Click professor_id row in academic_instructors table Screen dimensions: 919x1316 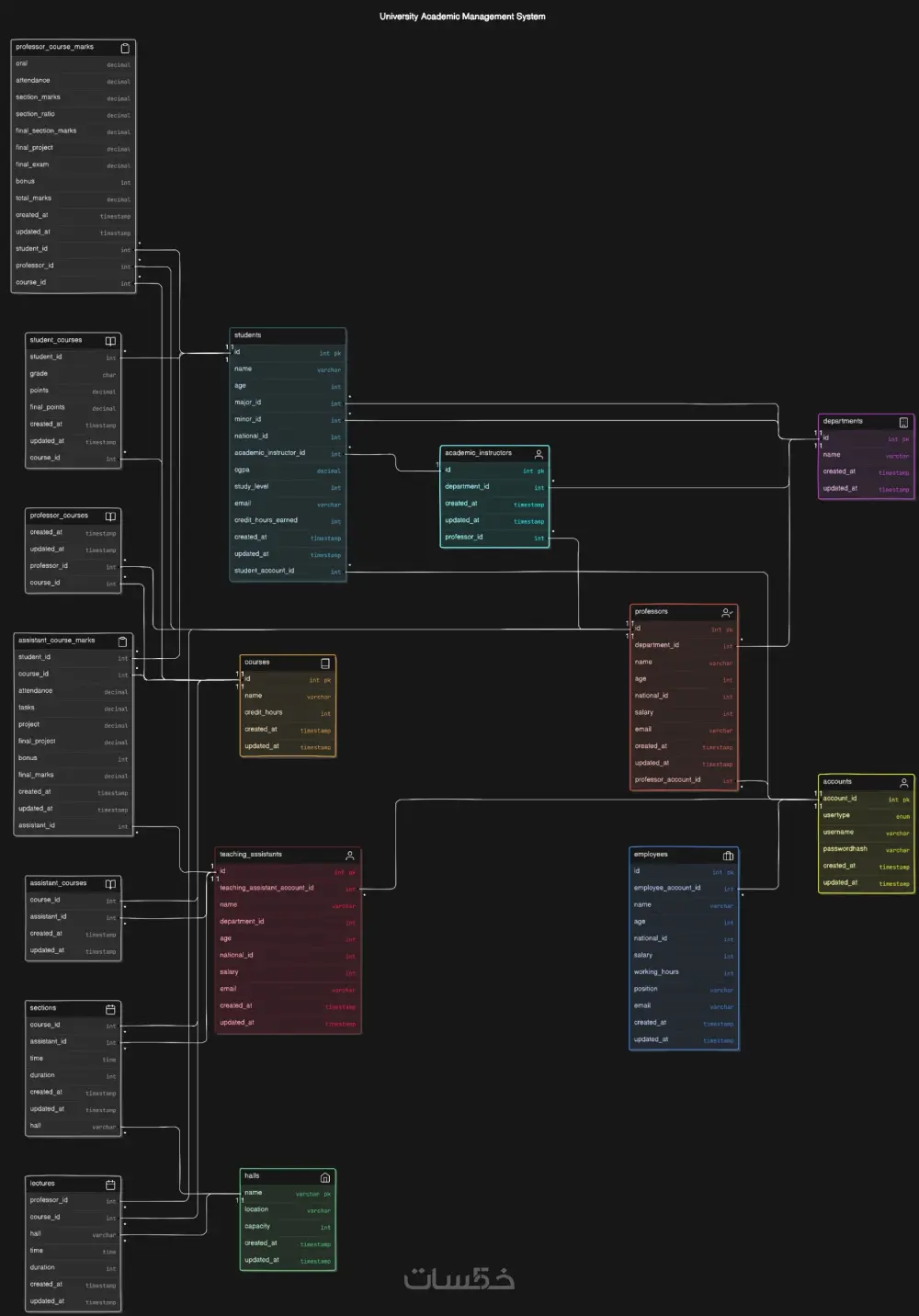tap(494, 538)
